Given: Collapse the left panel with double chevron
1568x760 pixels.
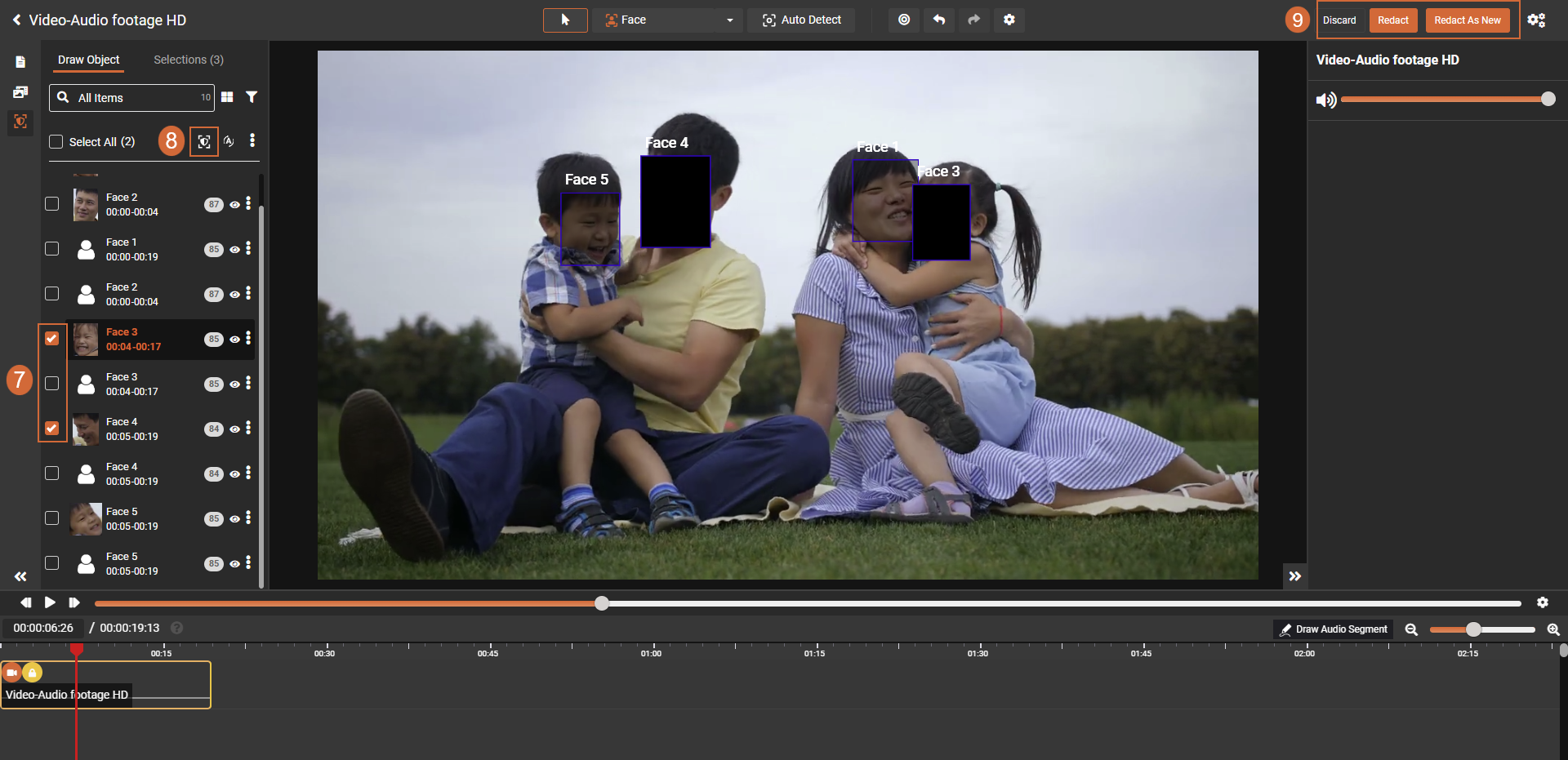Looking at the screenshot, I should 20,576.
